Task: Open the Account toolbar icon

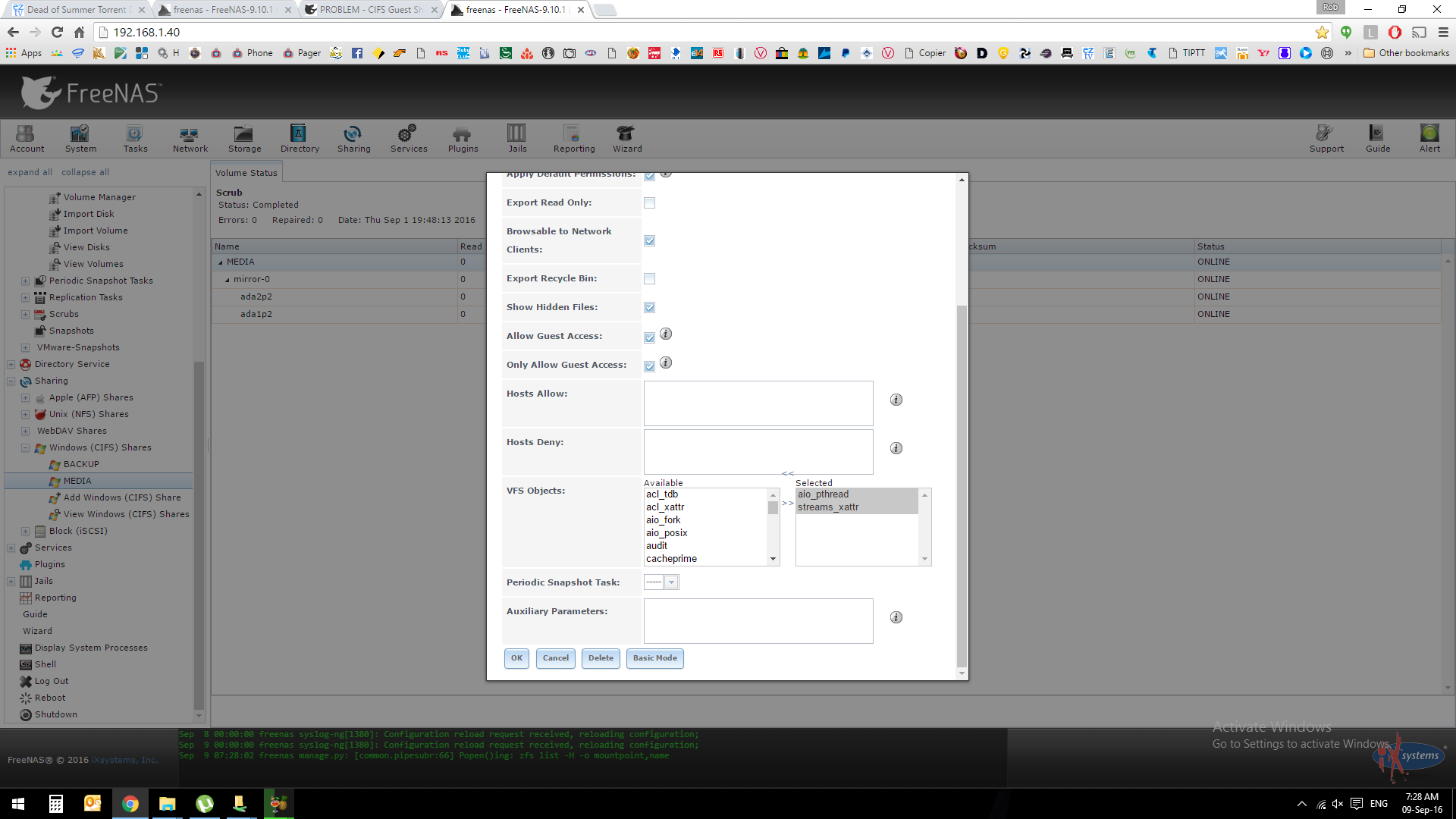Action: click(27, 139)
